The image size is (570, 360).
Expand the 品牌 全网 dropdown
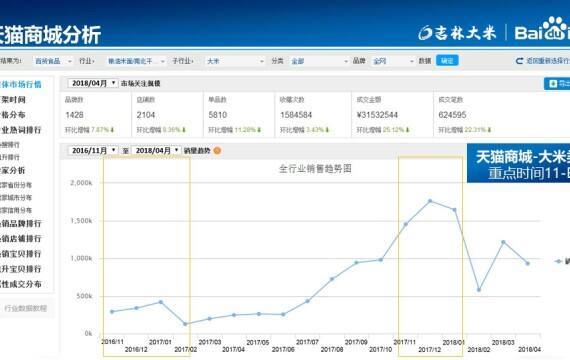pyautogui.click(x=393, y=61)
